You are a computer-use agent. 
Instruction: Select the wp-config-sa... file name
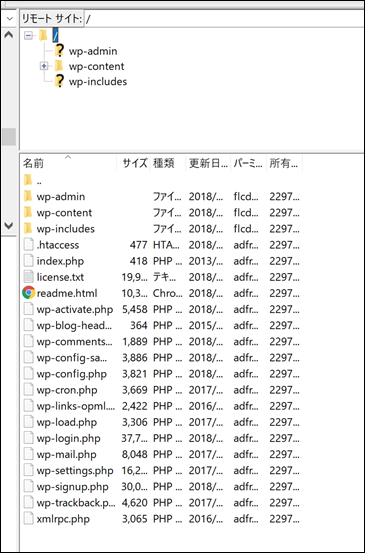point(72,358)
